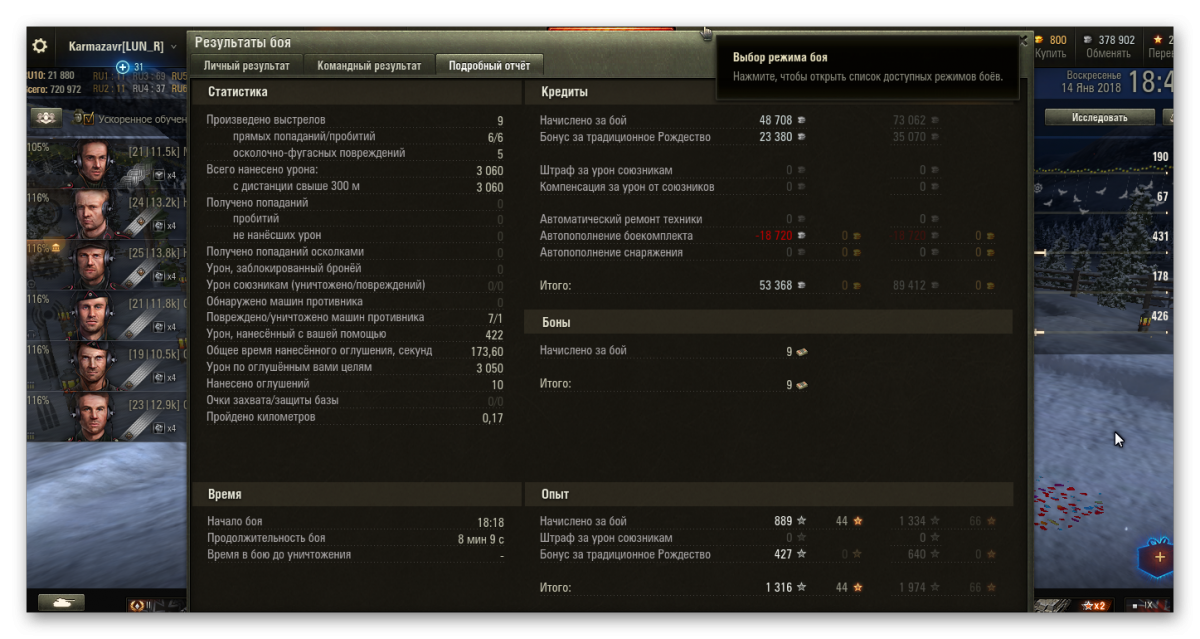The image size is (1200, 639).
Task: Open the gift box plus icon
Action: 1159,557
